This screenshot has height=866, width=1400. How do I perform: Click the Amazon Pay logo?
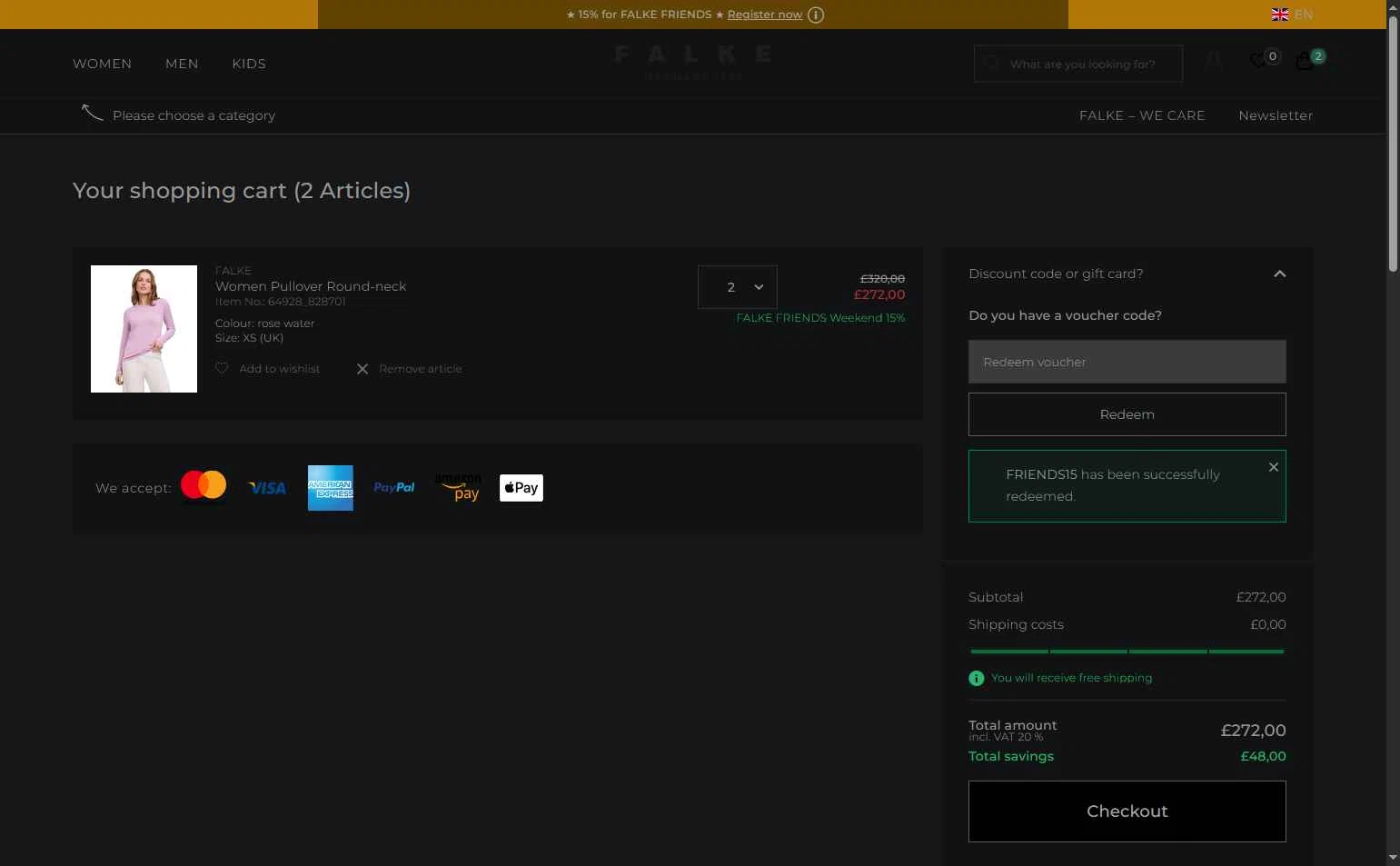click(458, 488)
